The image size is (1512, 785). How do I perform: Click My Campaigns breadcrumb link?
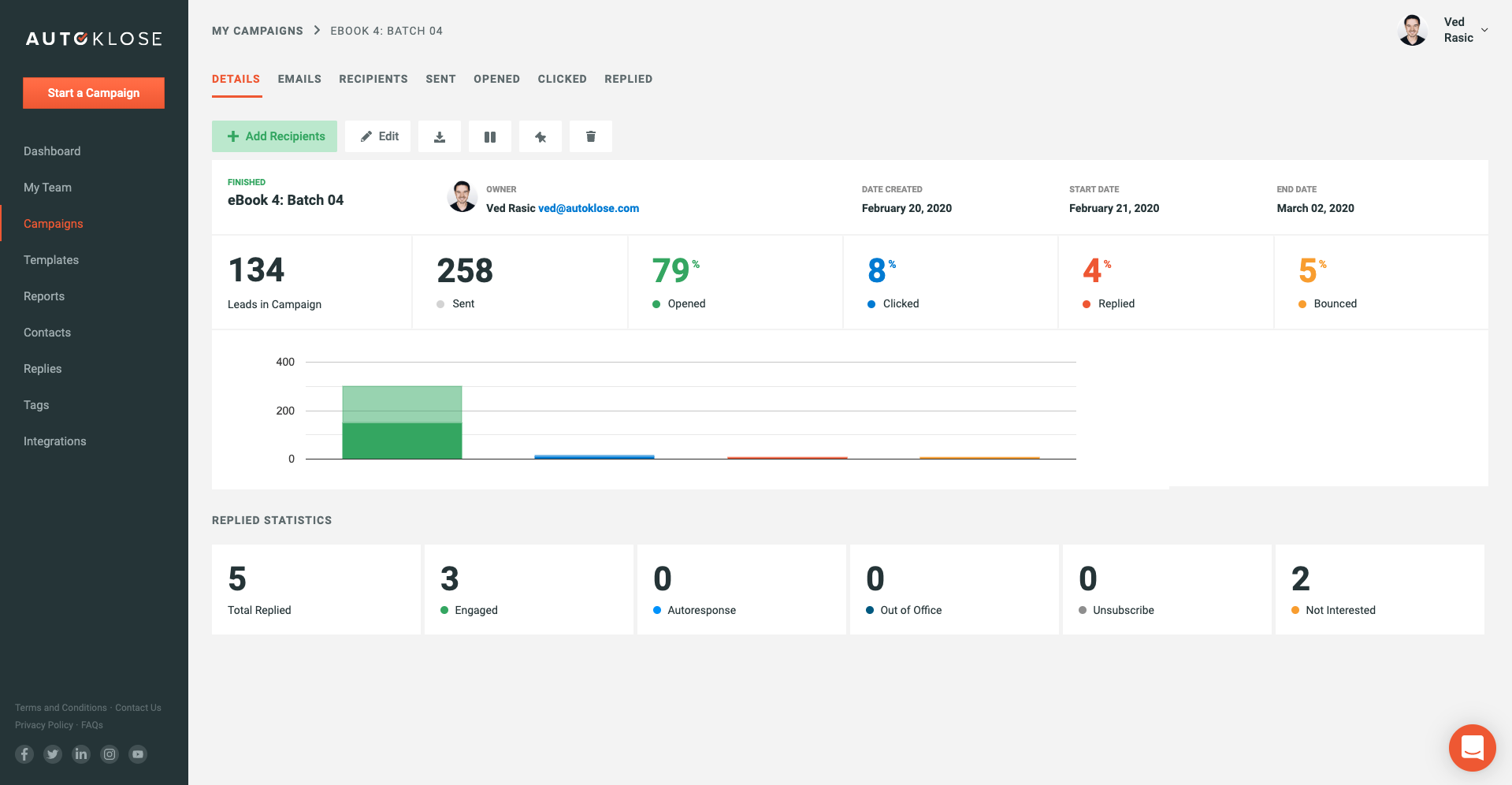[258, 31]
